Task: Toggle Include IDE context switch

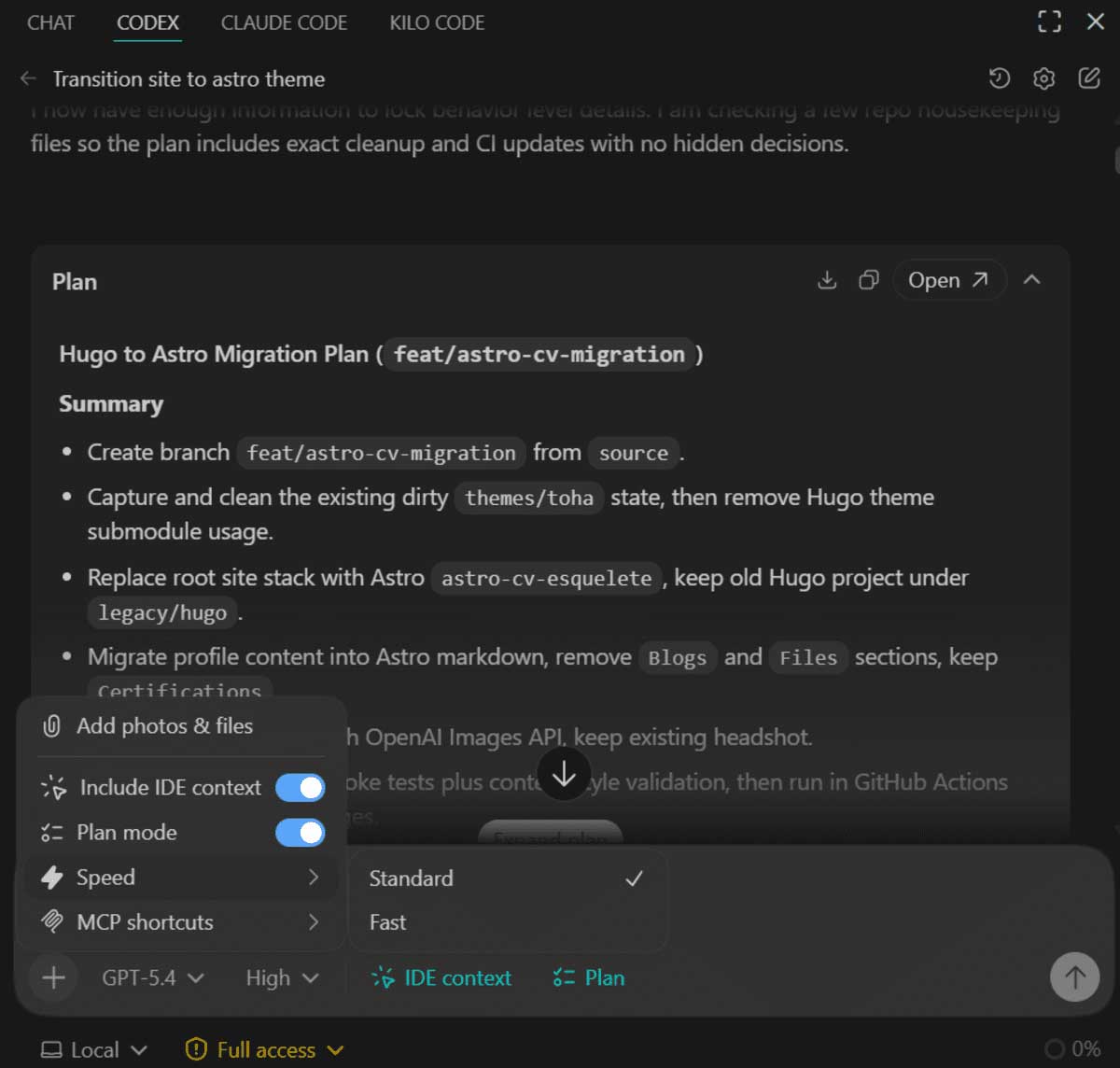Action: pos(300,787)
